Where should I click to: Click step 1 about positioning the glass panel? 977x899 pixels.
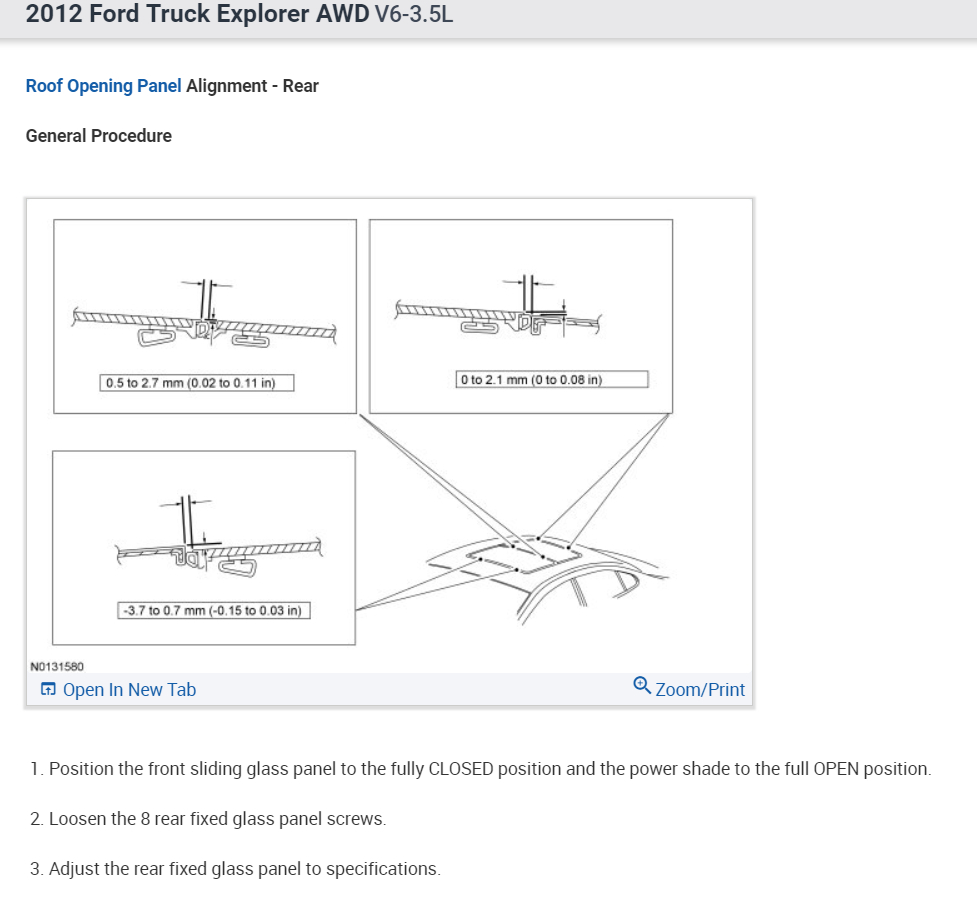point(480,769)
